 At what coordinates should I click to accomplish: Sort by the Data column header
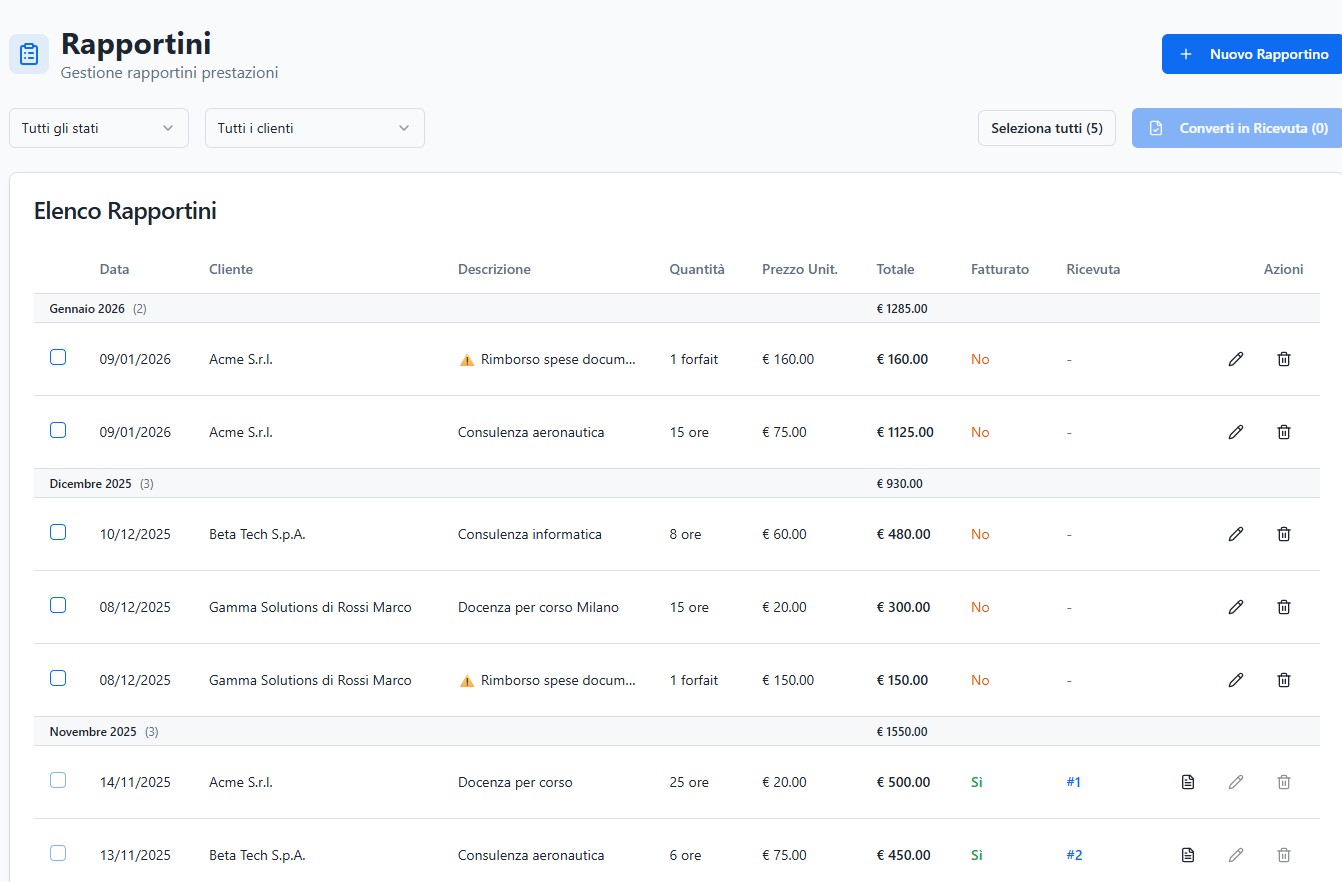[114, 269]
